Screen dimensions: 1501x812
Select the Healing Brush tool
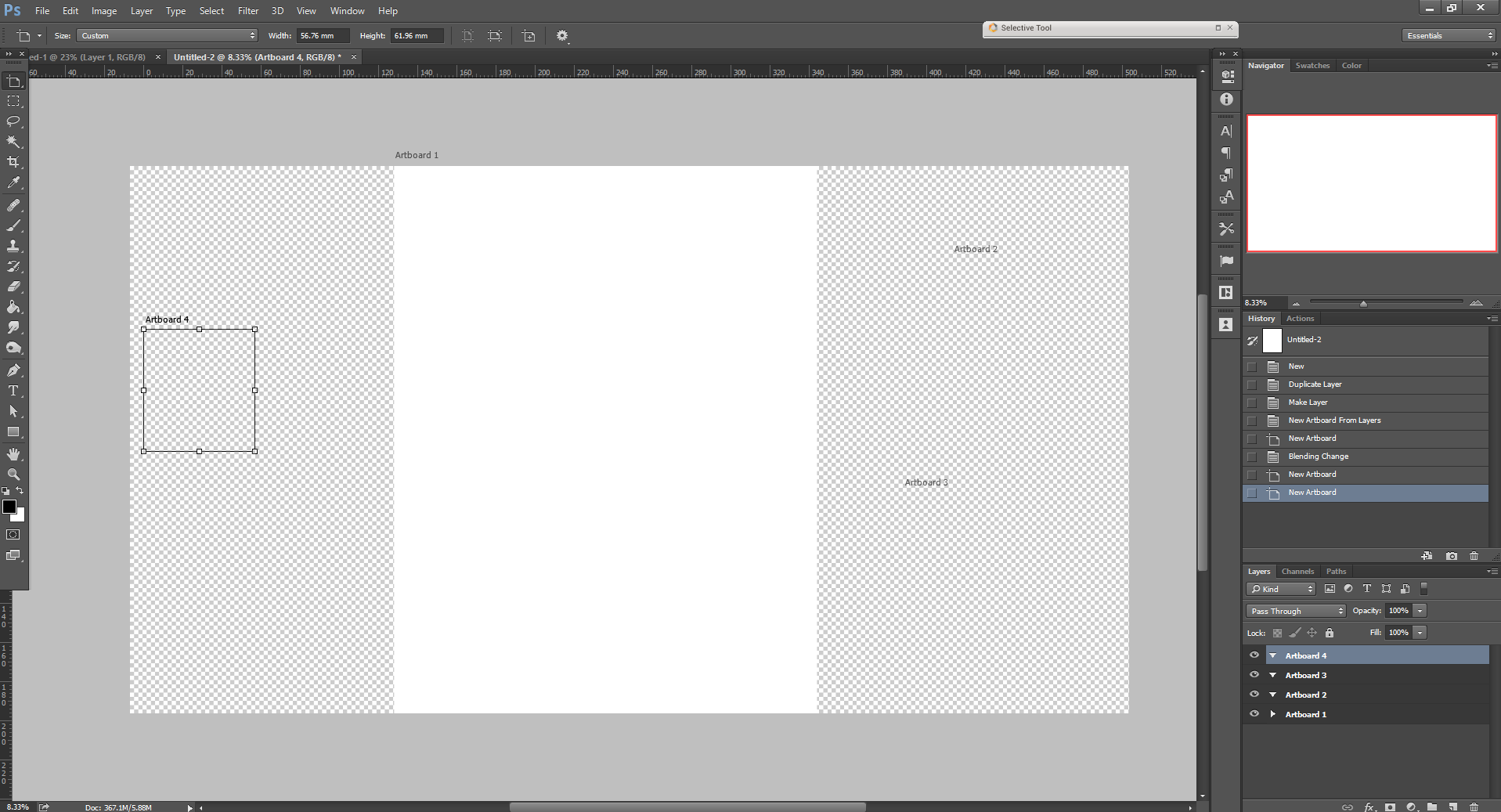[14, 205]
